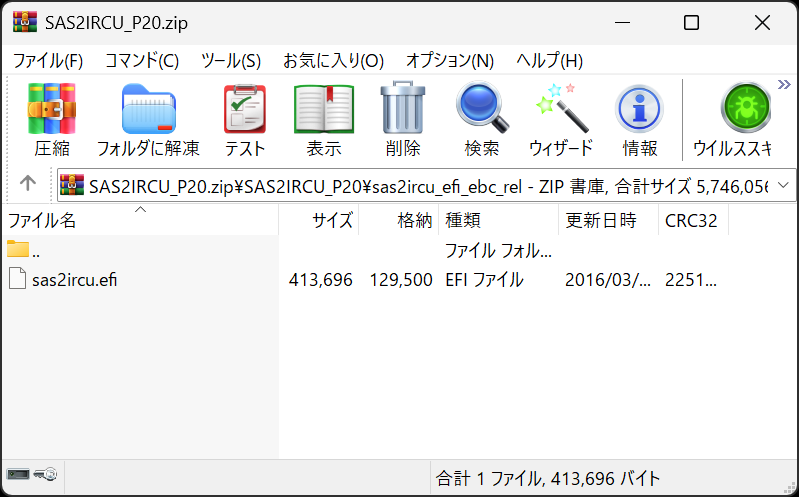Open the address bar path dropdown arrow
The width and height of the screenshot is (799, 497).
(784, 185)
